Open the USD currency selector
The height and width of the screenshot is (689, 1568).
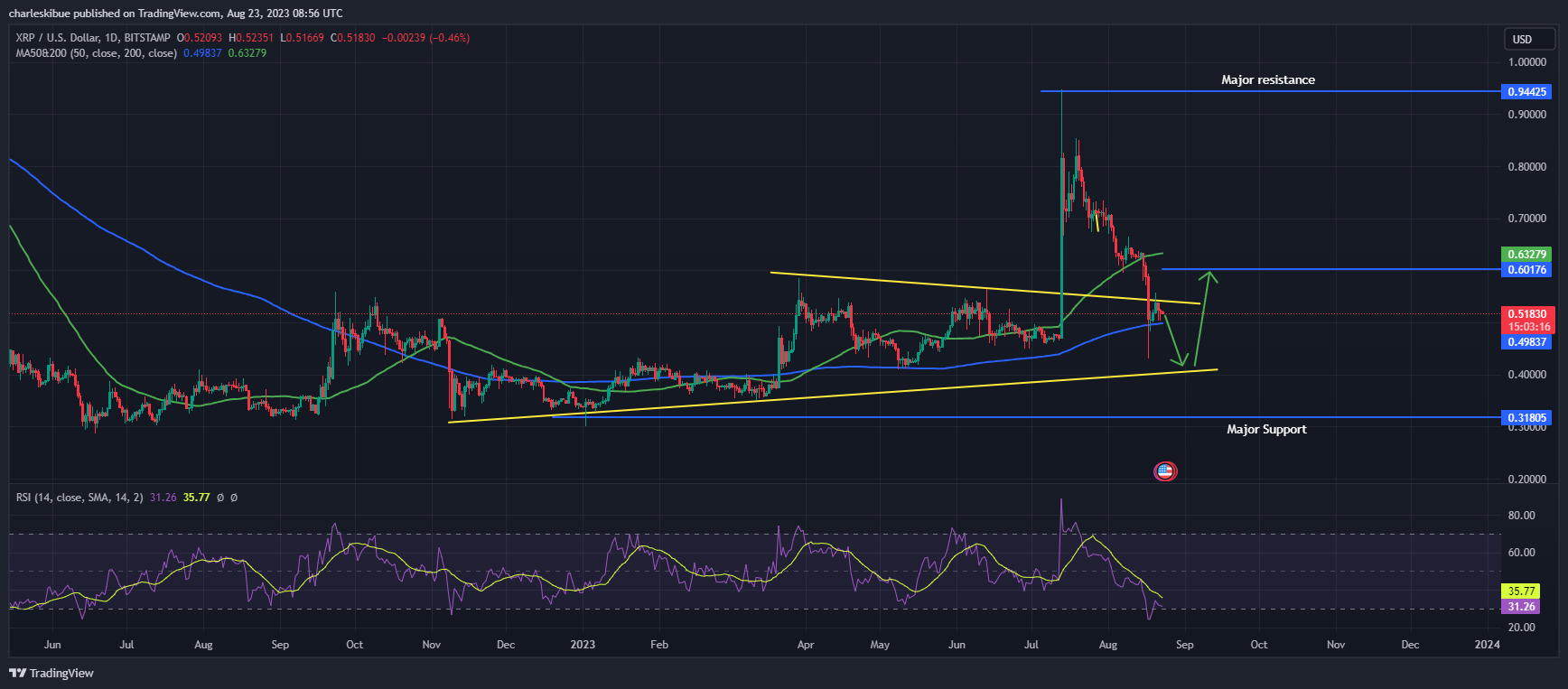coord(1528,39)
